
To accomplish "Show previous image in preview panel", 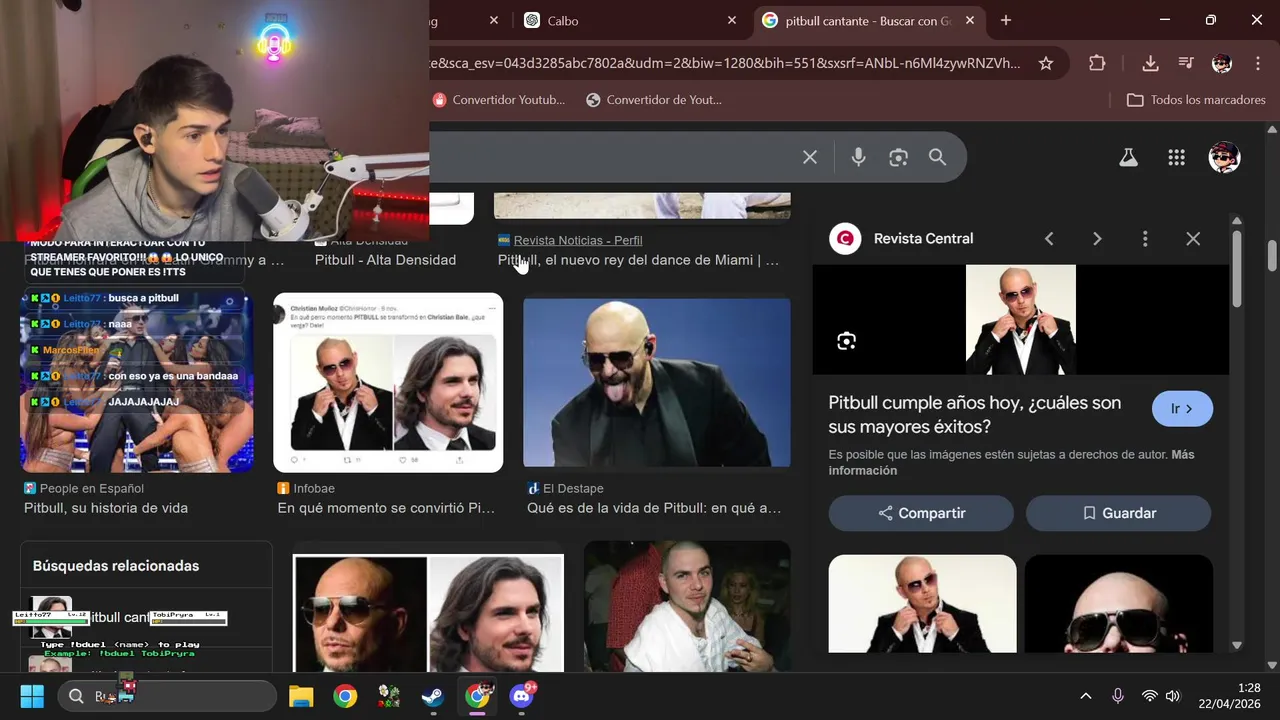I will tap(1049, 239).
